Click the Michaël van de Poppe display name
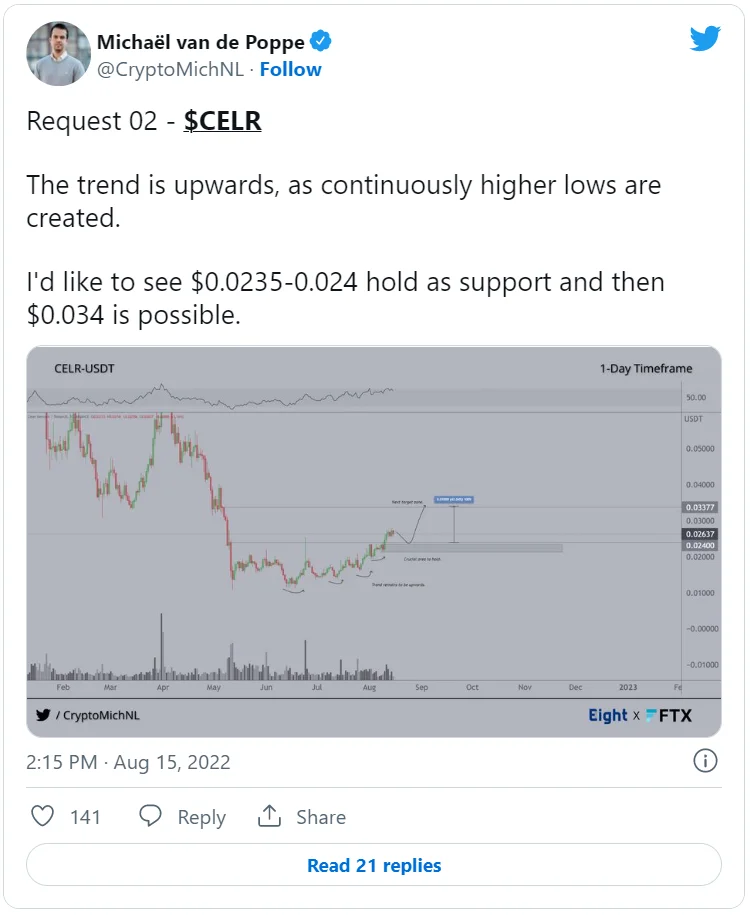 200,42
